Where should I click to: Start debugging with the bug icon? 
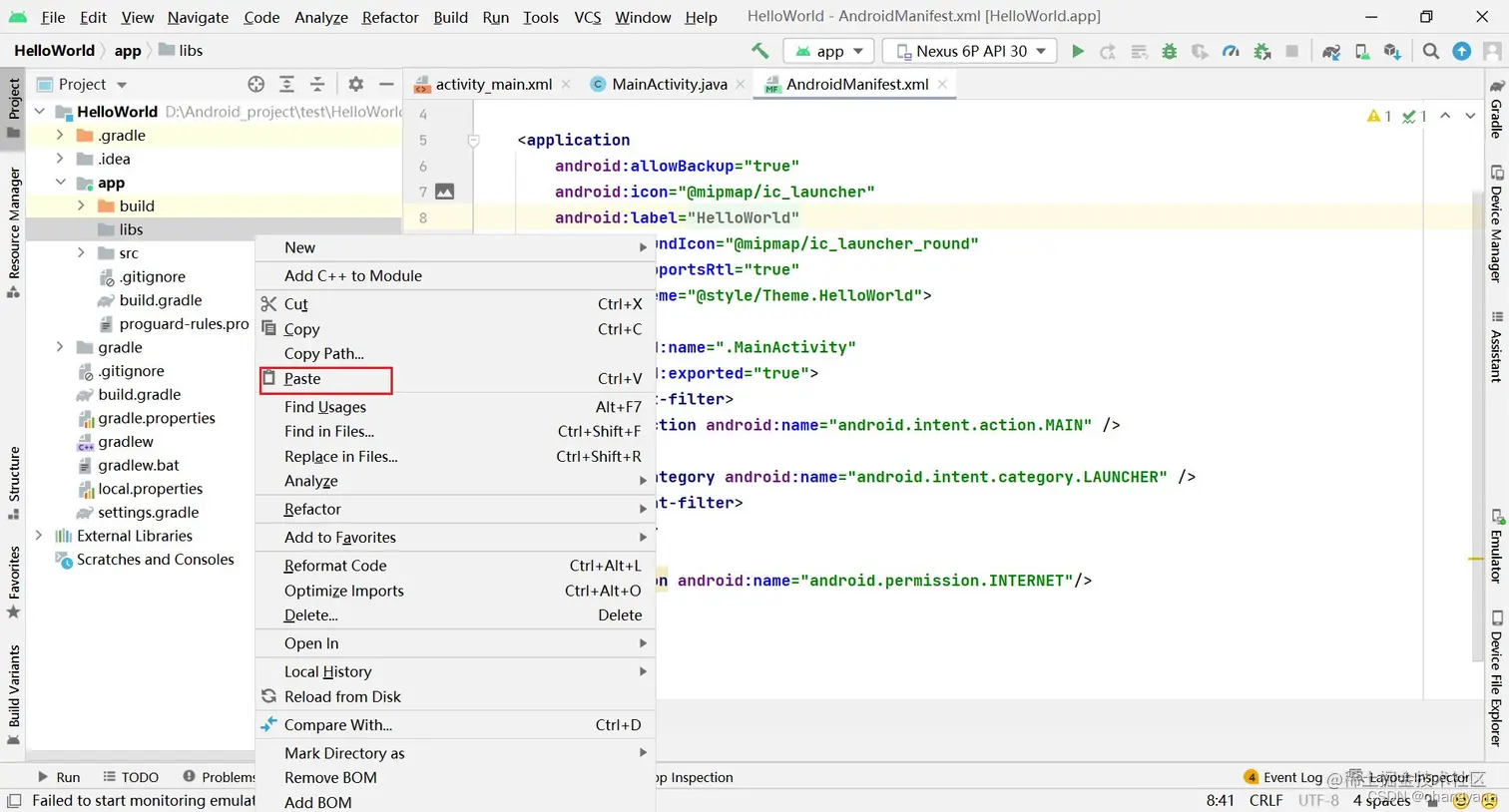click(x=1169, y=51)
